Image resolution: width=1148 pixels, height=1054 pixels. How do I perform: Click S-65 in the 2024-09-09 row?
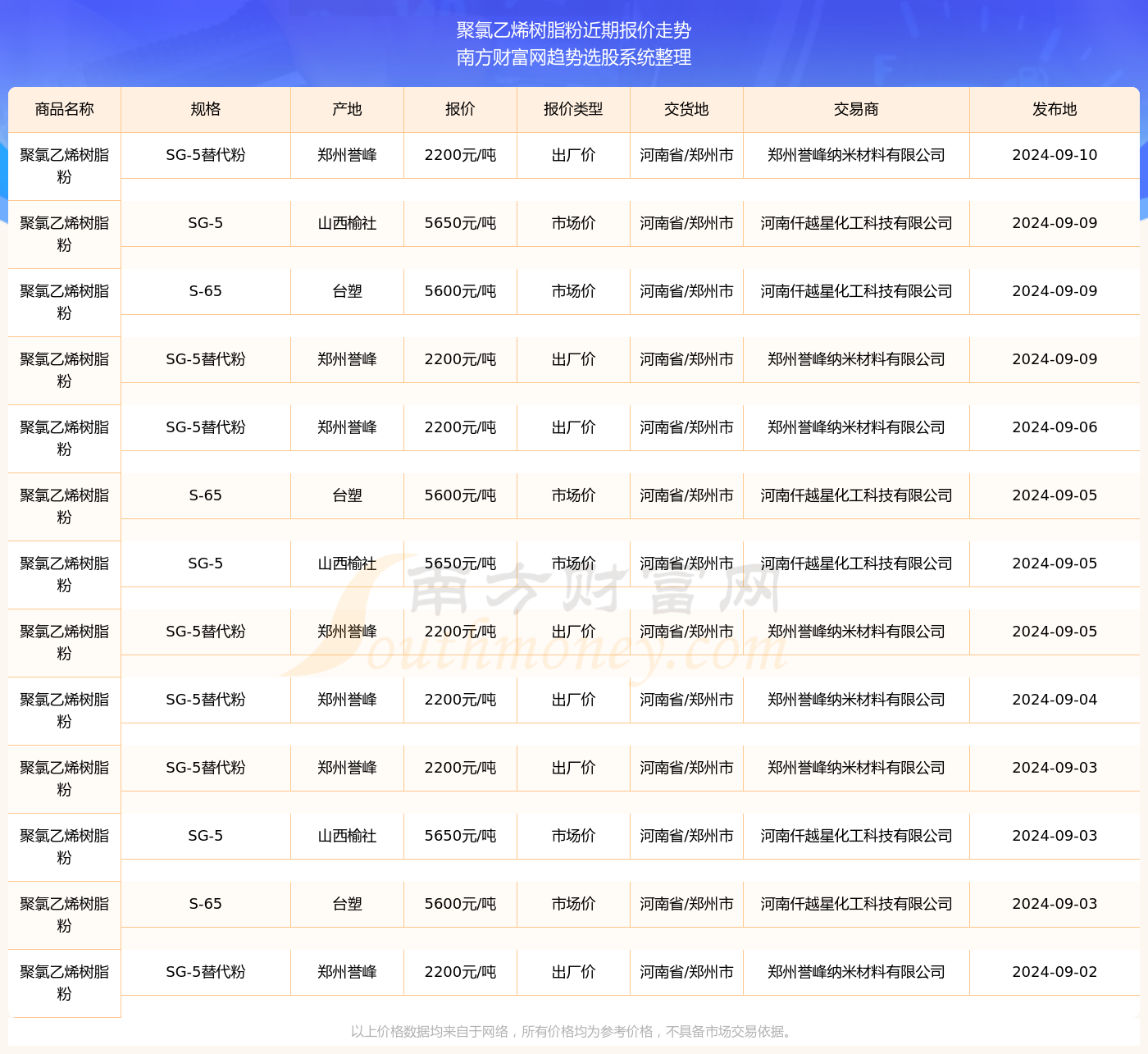[206, 291]
